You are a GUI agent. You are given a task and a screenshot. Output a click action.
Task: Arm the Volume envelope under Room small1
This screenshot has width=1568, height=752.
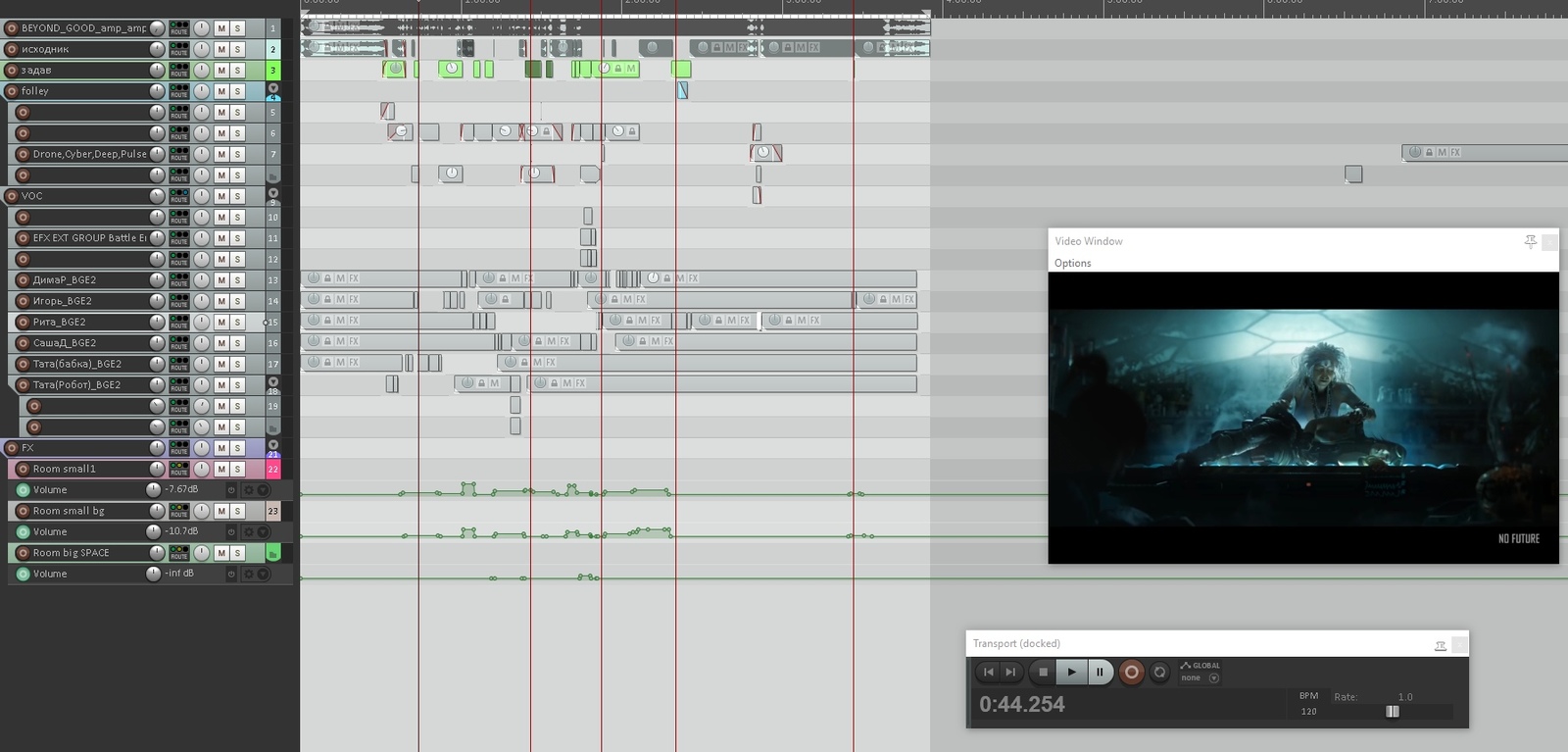[24, 490]
